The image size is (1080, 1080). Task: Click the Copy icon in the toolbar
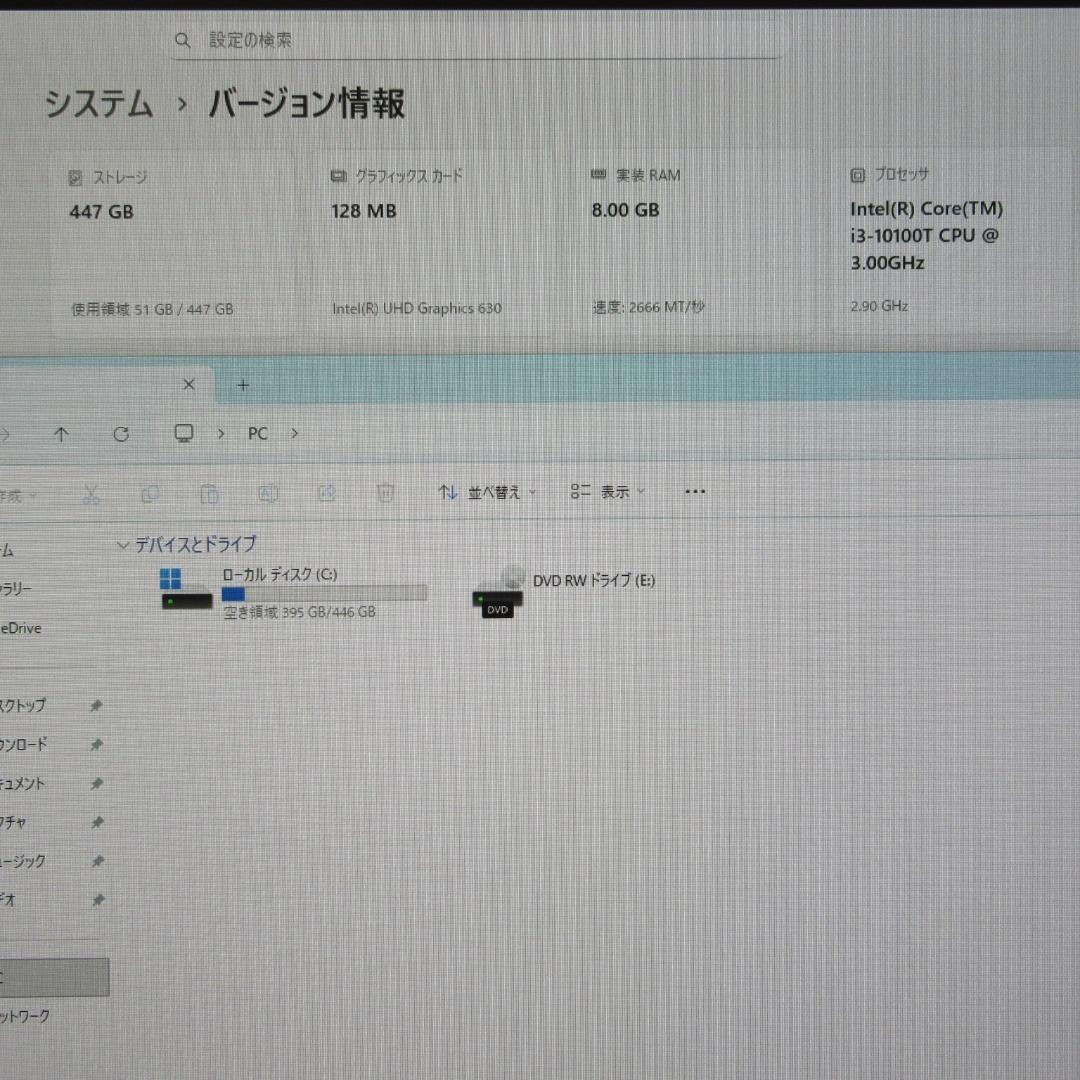(150, 492)
